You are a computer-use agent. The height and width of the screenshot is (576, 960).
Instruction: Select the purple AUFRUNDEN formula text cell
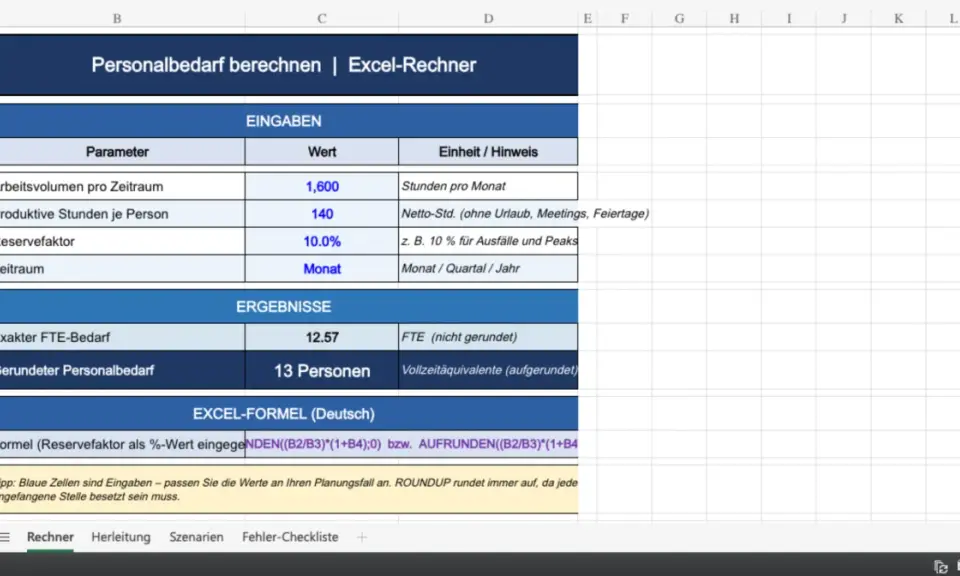411,444
